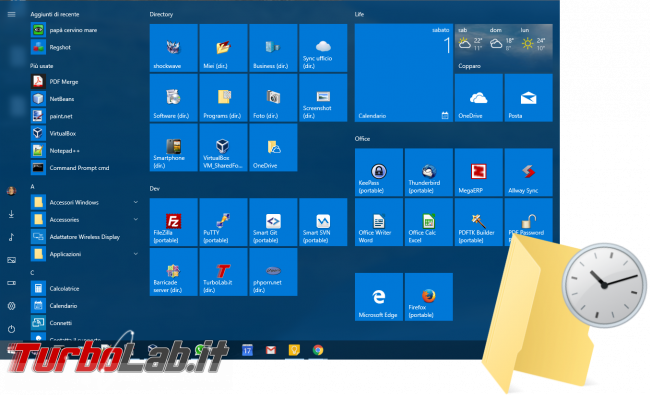Image resolution: width=650 pixels, height=395 pixels.
Task: Launch Thunderbird (portable) tile
Action: coord(429,172)
